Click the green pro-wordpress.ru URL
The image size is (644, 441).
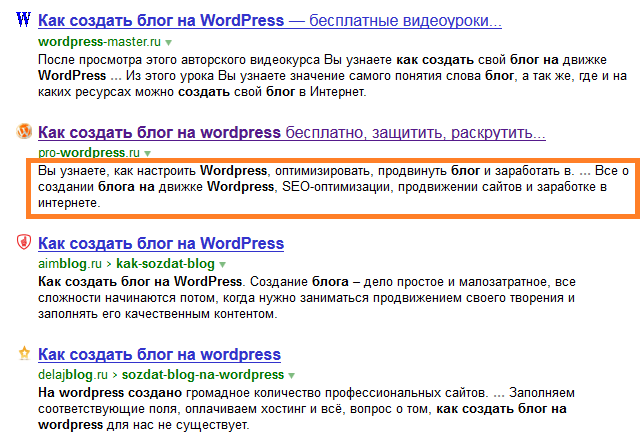tap(89, 153)
